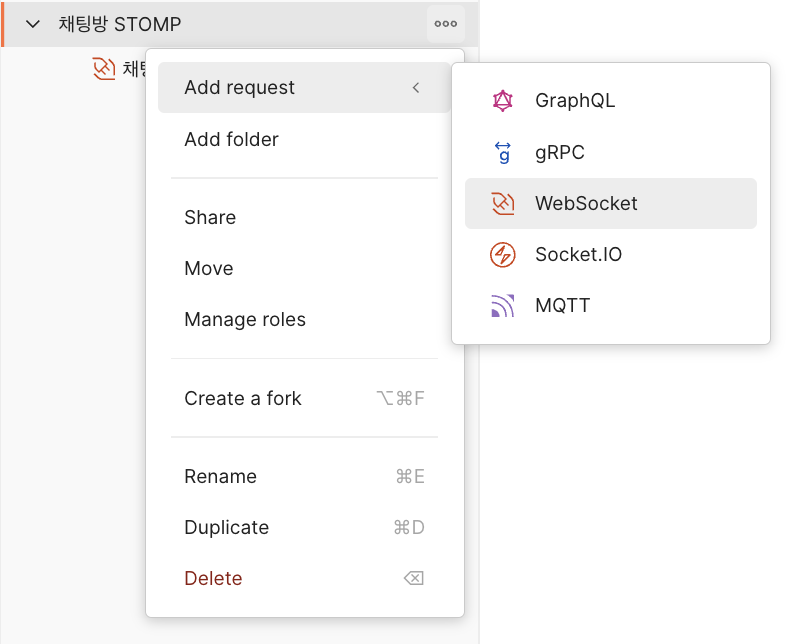The width and height of the screenshot is (798, 644).
Task: Choose Add folder from the context menu
Action: pyautogui.click(x=304, y=139)
